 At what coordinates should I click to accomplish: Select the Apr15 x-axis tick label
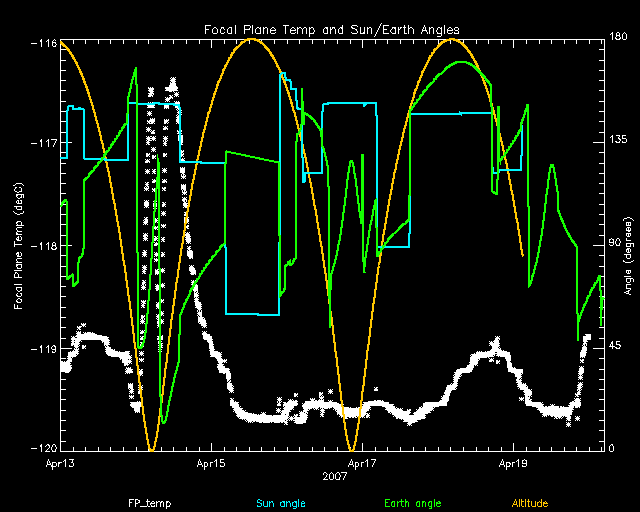pyautogui.click(x=211, y=464)
